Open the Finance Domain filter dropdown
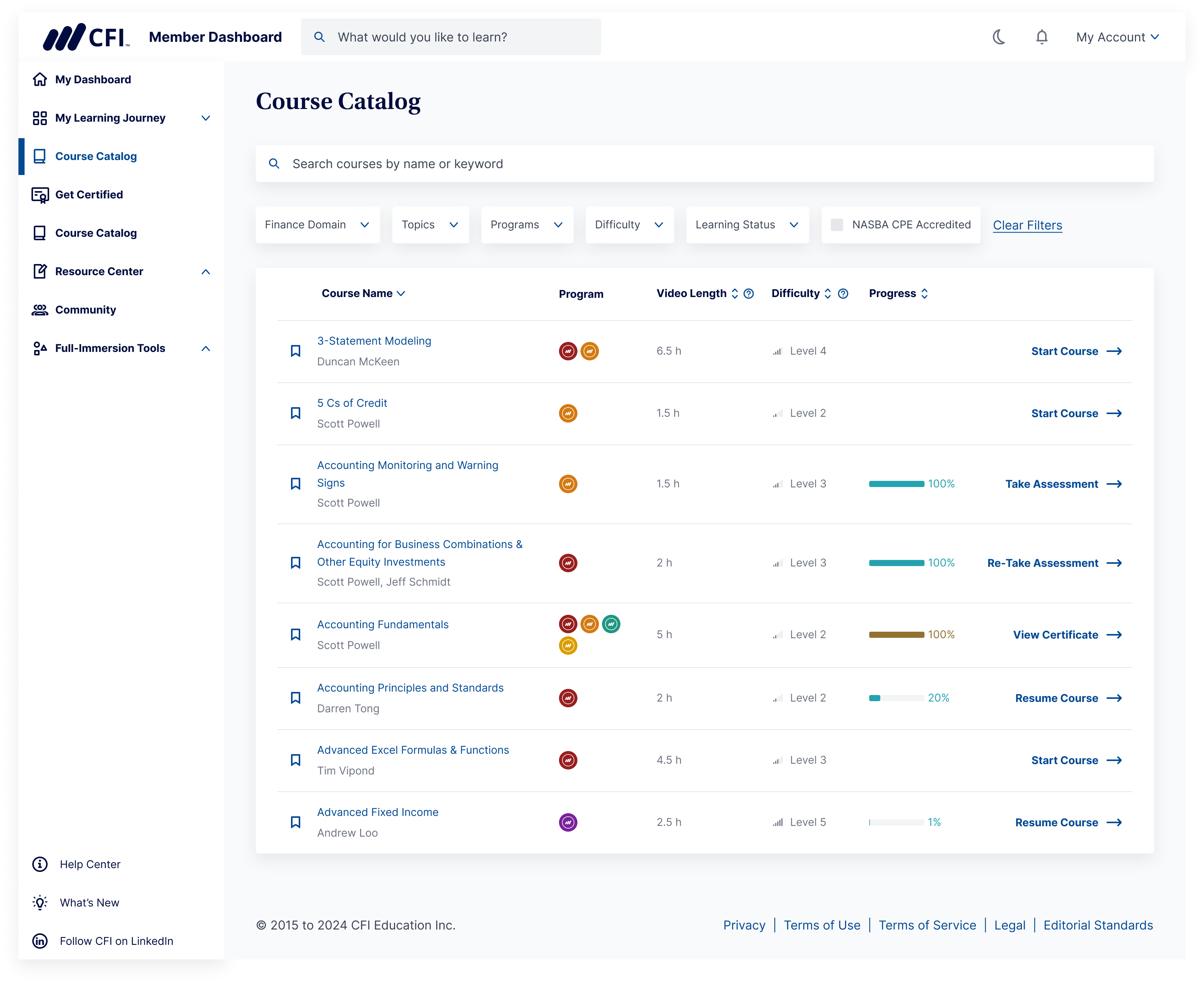 pyautogui.click(x=317, y=225)
